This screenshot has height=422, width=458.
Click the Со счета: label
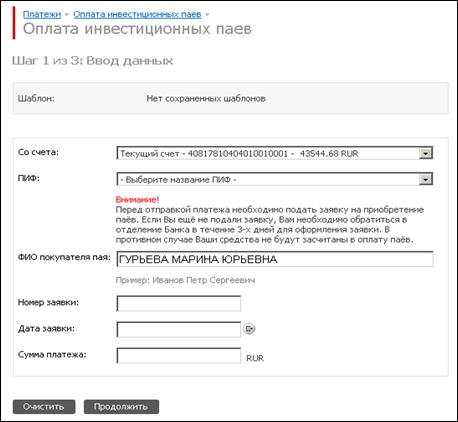tap(38, 152)
